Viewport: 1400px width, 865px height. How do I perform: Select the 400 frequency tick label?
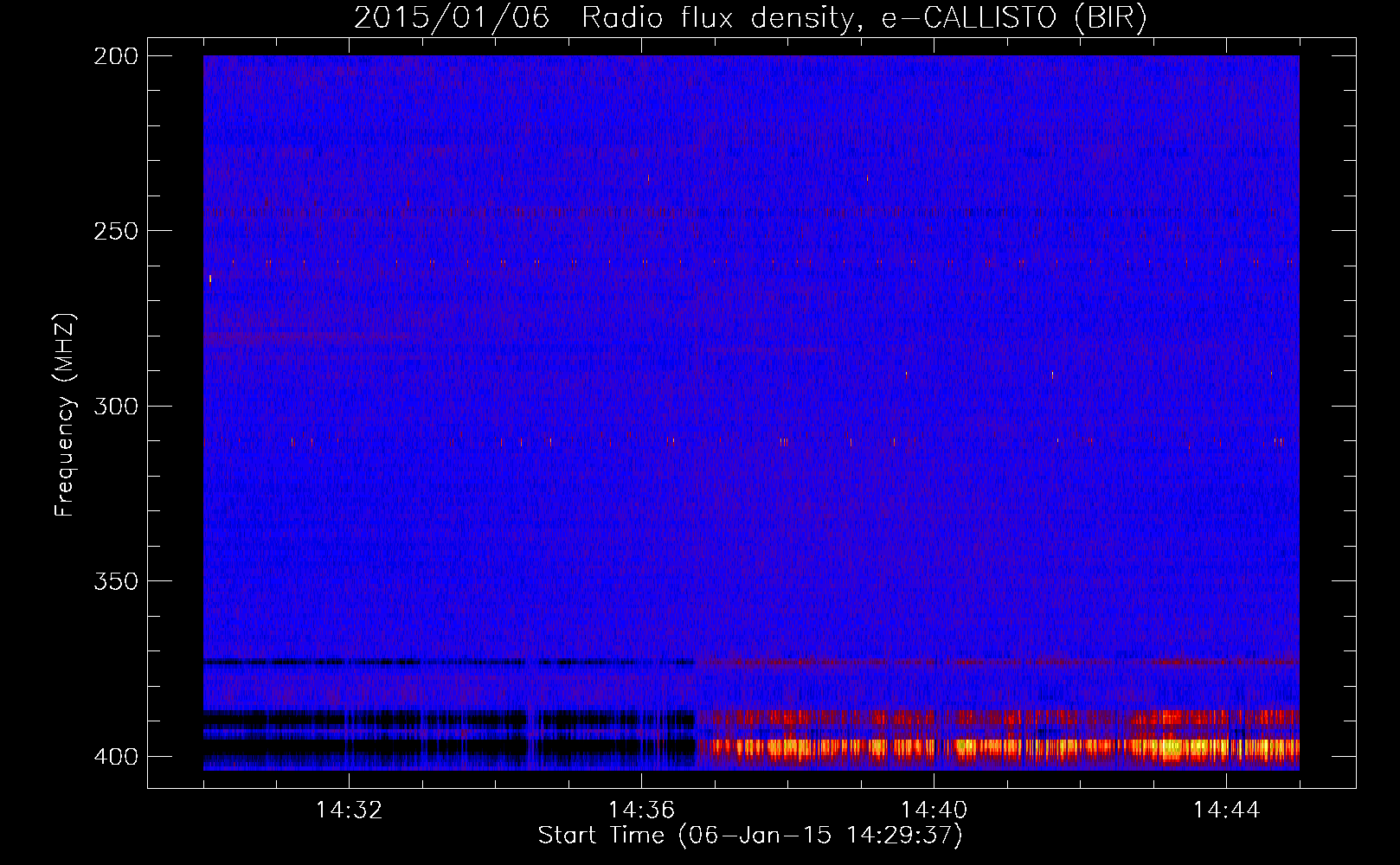116,756
